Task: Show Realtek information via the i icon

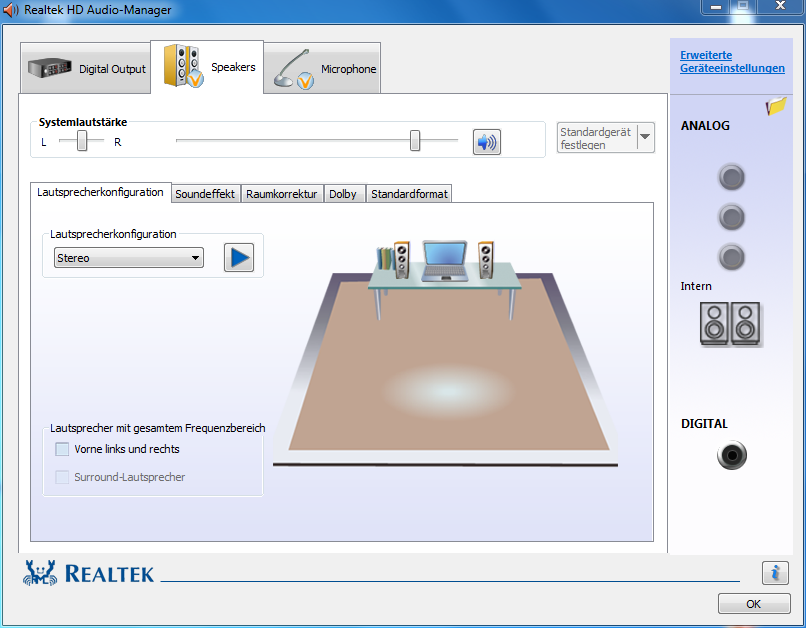Action: click(x=775, y=573)
